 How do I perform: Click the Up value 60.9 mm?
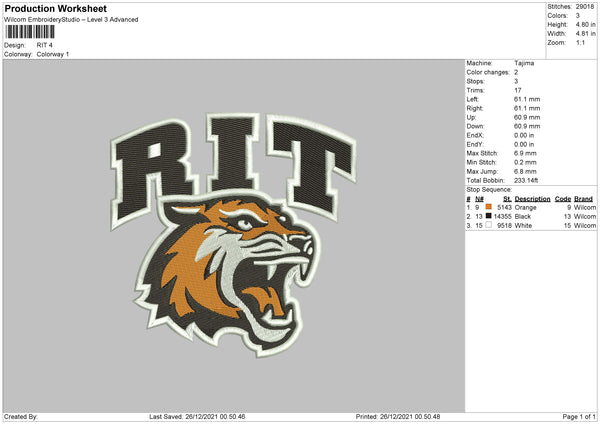tap(527, 117)
